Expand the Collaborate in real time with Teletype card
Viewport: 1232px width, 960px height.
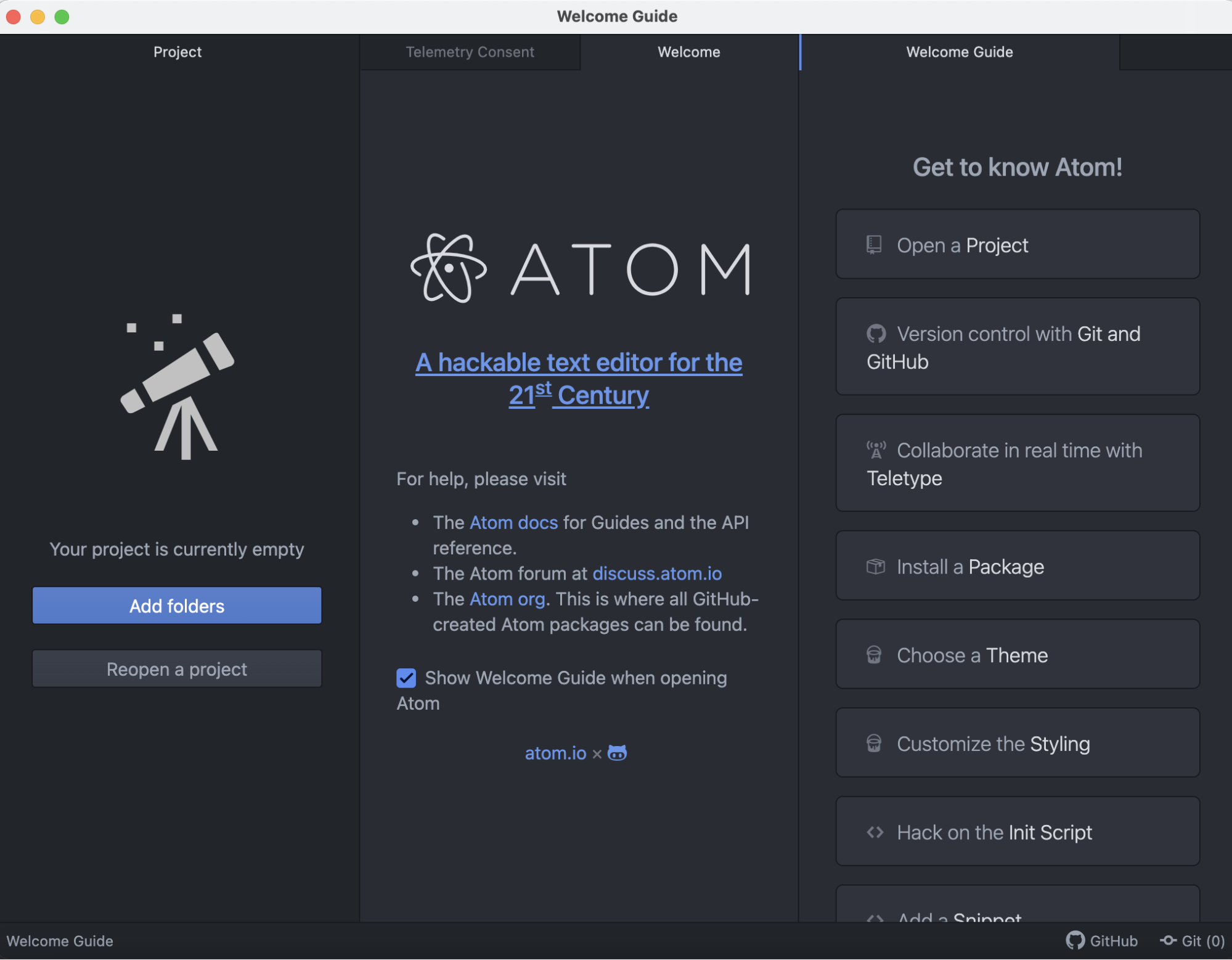(1018, 463)
